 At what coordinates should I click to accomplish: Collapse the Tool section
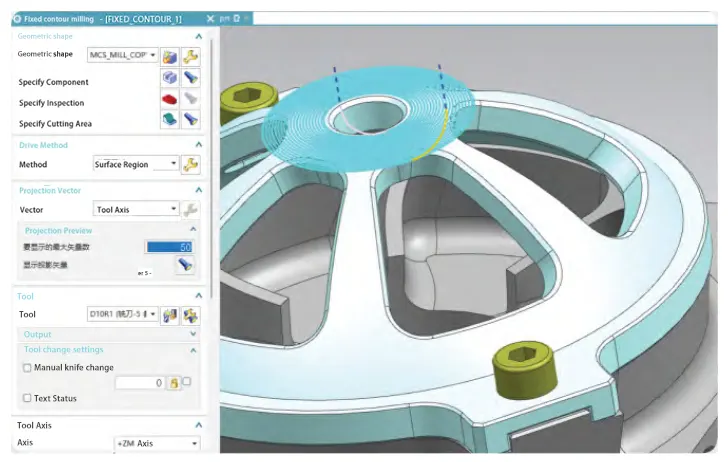pos(199,296)
